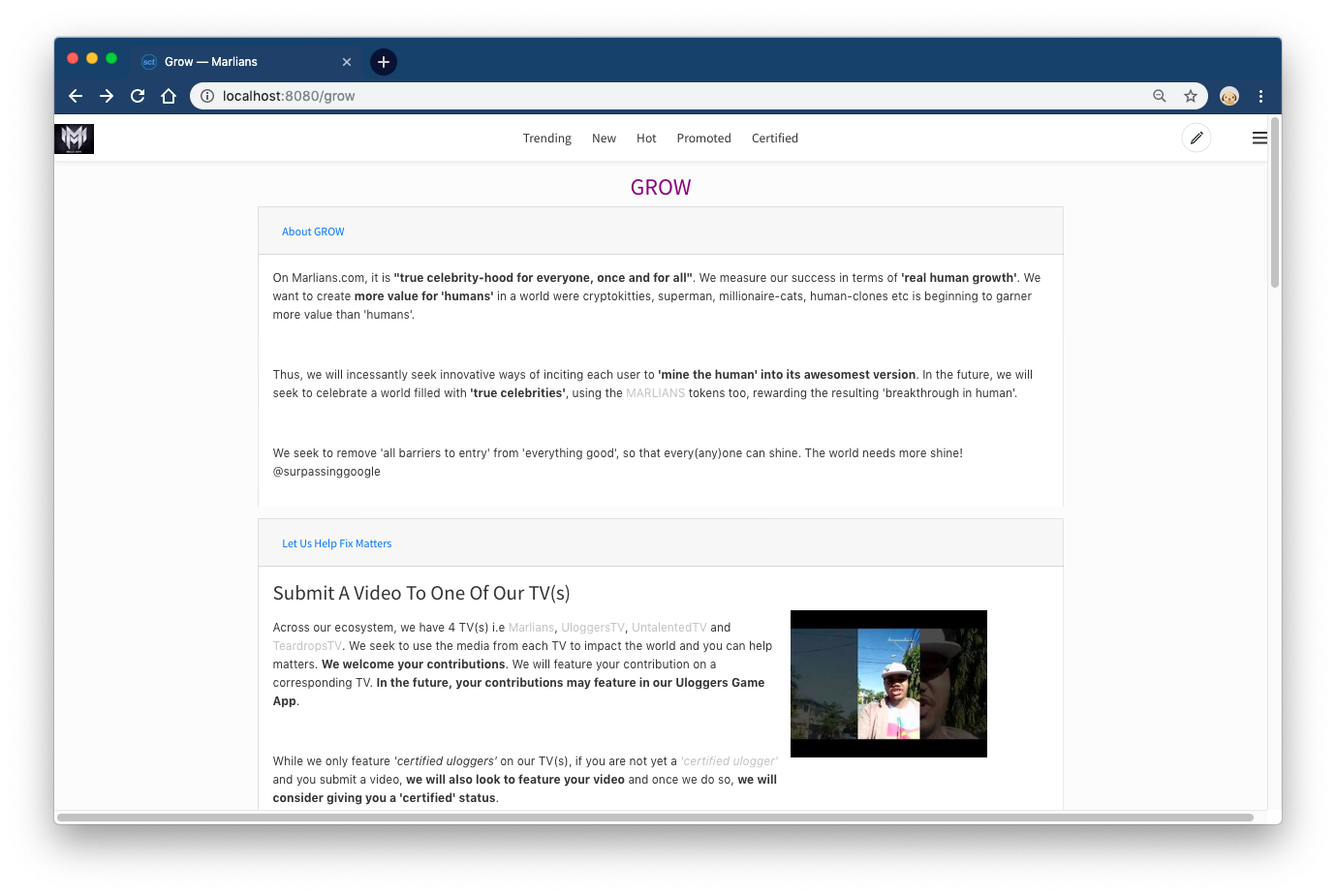Click the video thumbnail of the man in a cap
1336x896 pixels.
pyautogui.click(x=888, y=684)
